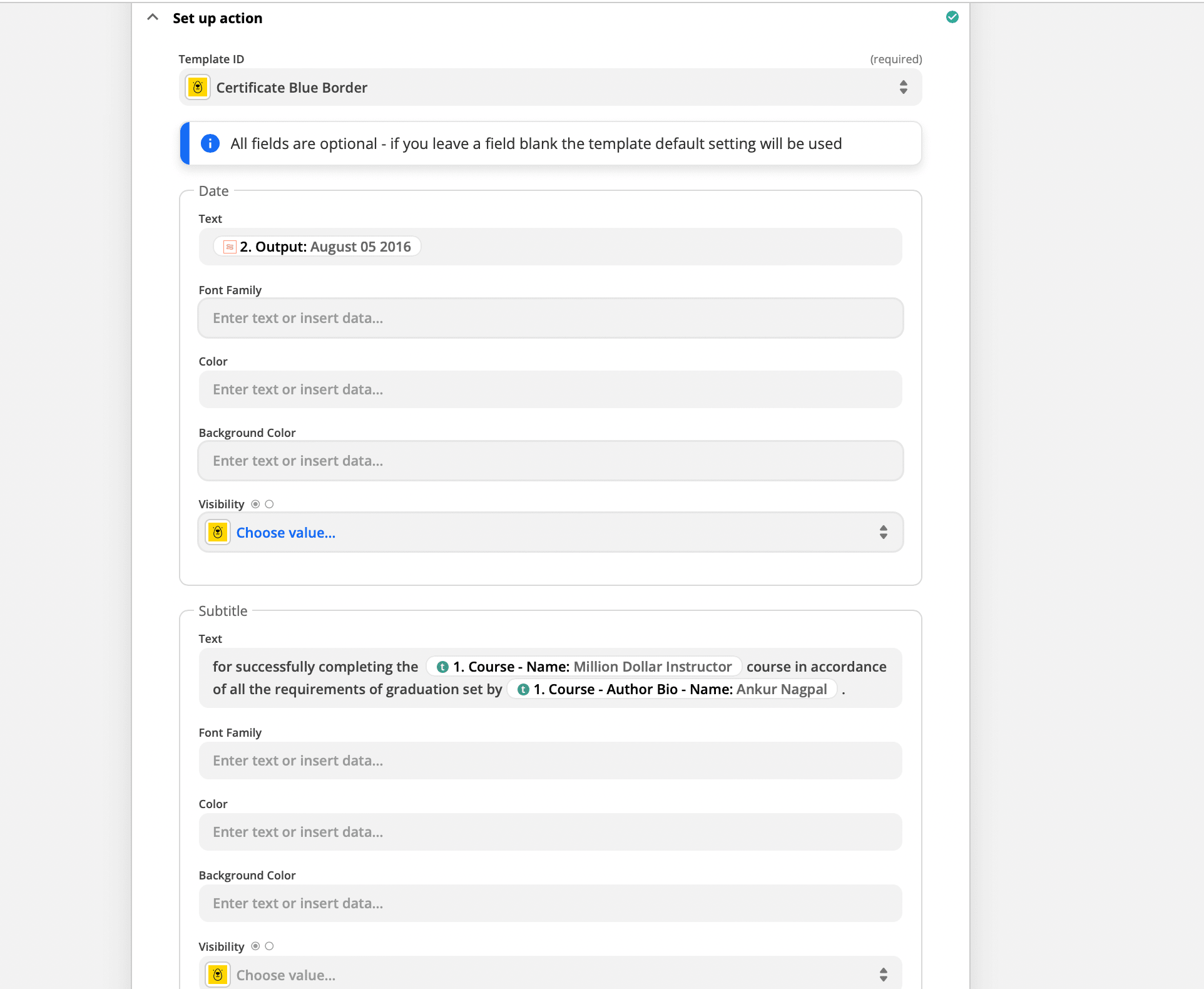This screenshot has height=989, width=1204.
Task: Click the Date Color input field
Action: [x=550, y=389]
